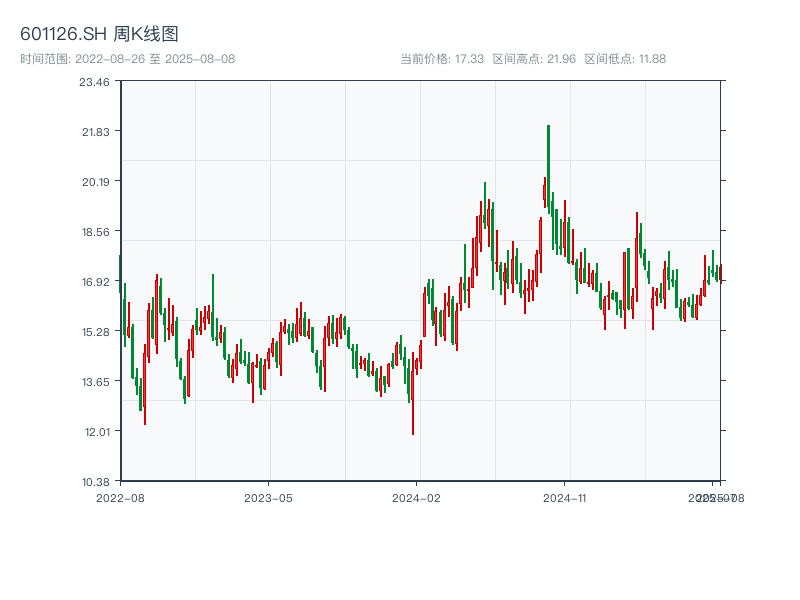Select the 2023-05 date axis label
Image resolution: width=800 pixels, height=600 pixels.
(x=268, y=497)
